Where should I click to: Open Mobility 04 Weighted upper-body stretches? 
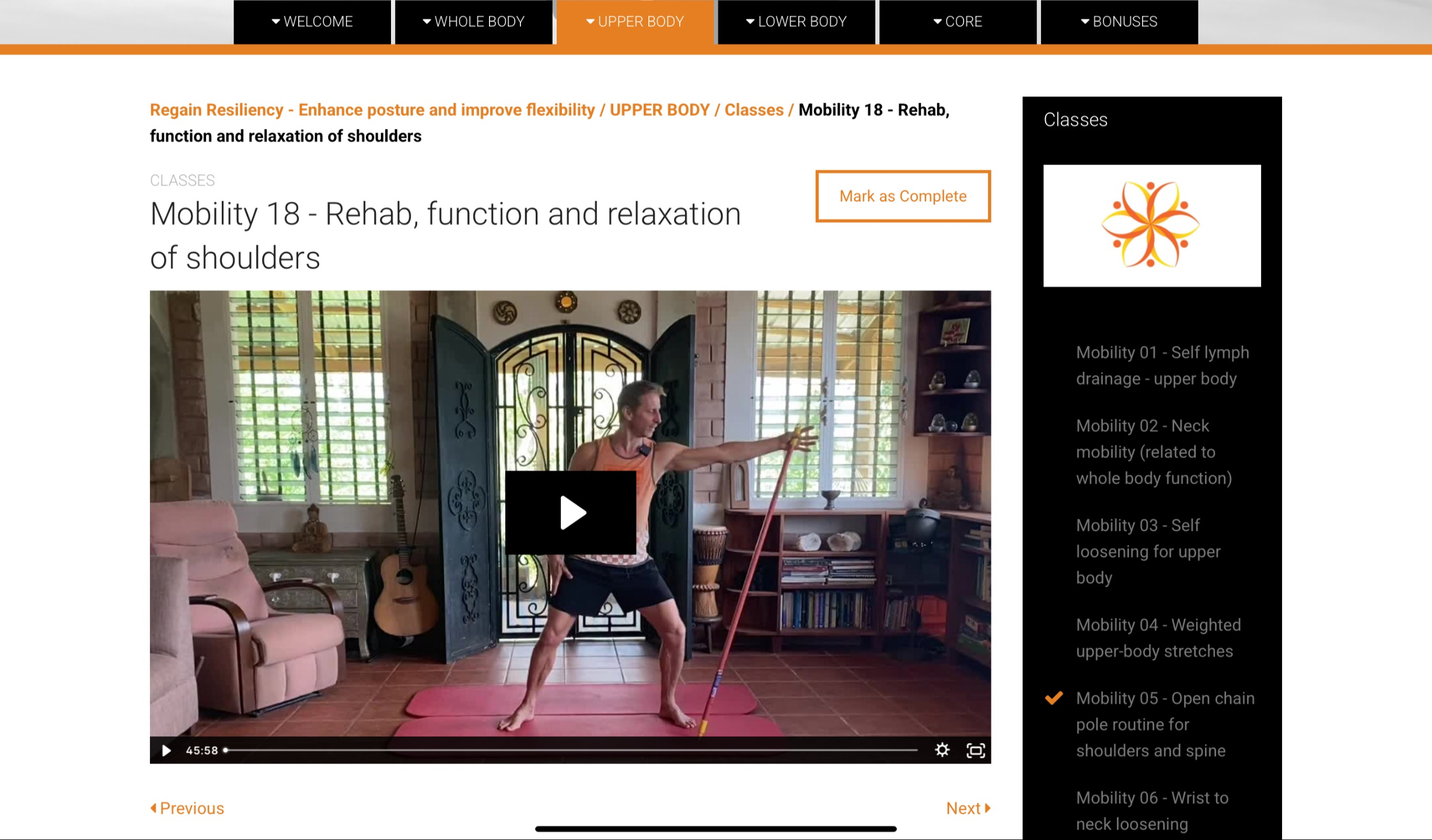tap(1158, 638)
